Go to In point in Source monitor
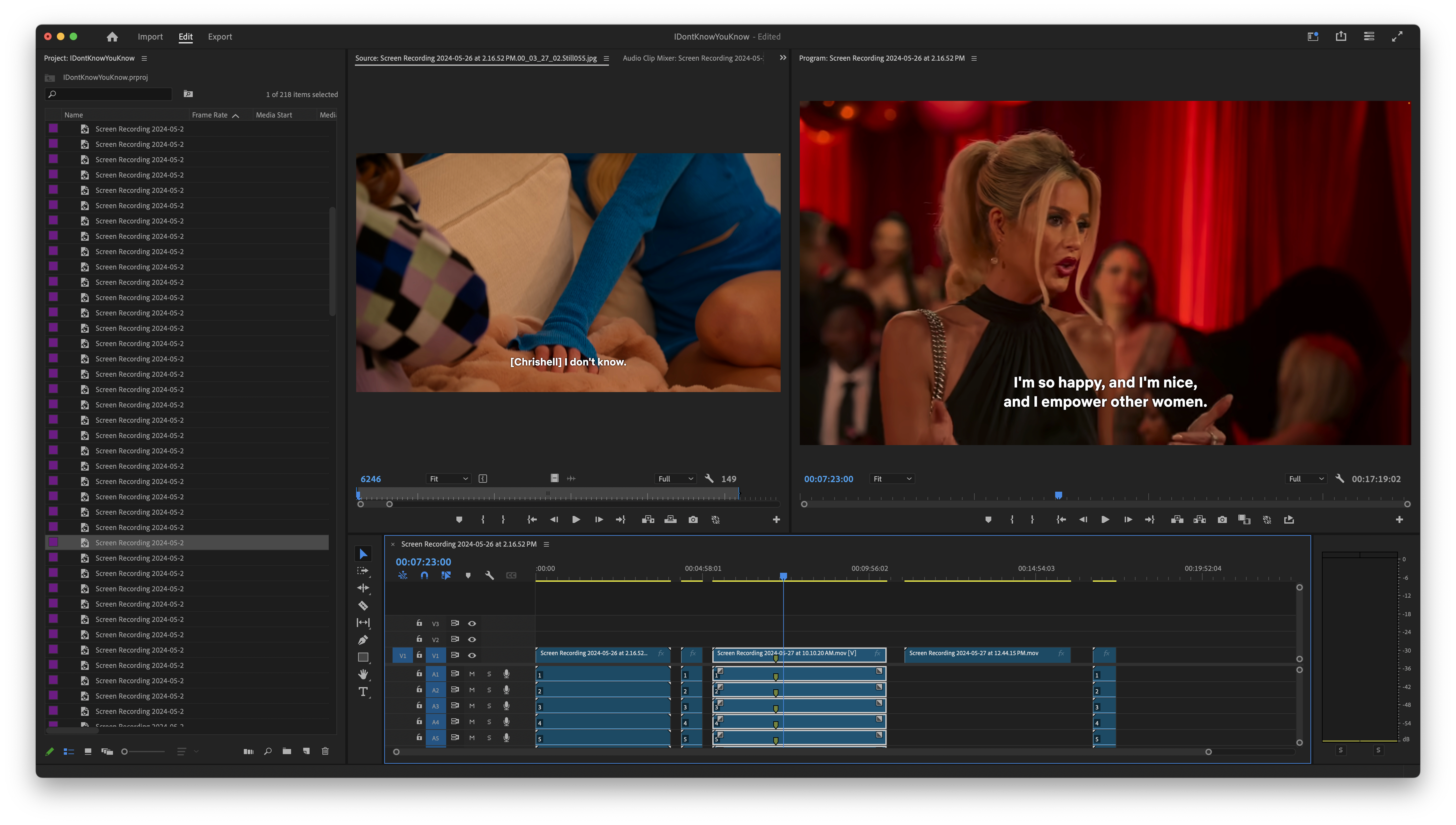This screenshot has width=1456, height=825. 531,519
